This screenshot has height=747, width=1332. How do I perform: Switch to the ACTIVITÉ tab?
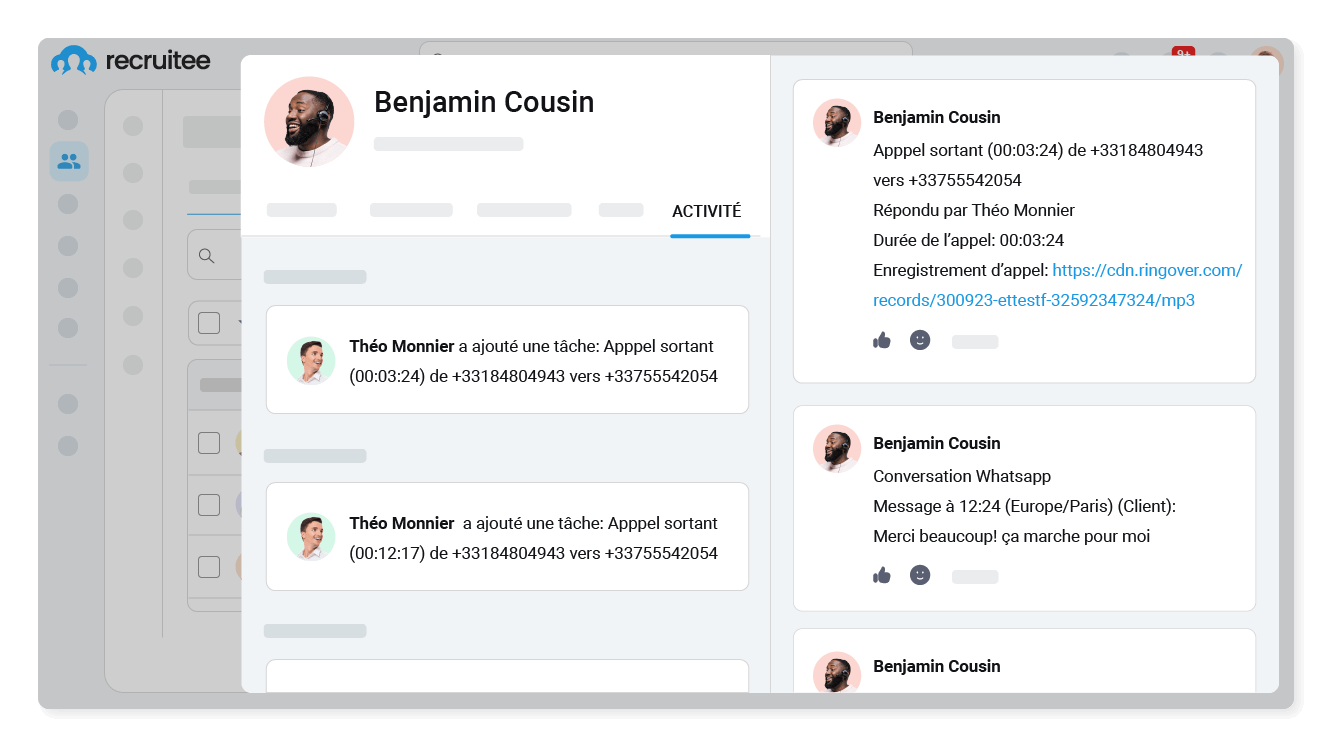pyautogui.click(x=706, y=212)
